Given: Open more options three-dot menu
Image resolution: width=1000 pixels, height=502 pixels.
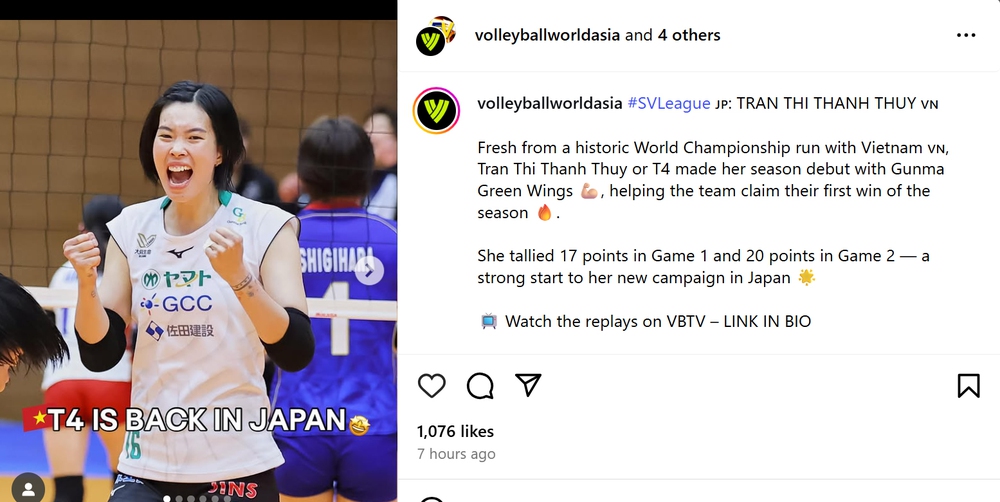Looking at the screenshot, I should pos(966,35).
